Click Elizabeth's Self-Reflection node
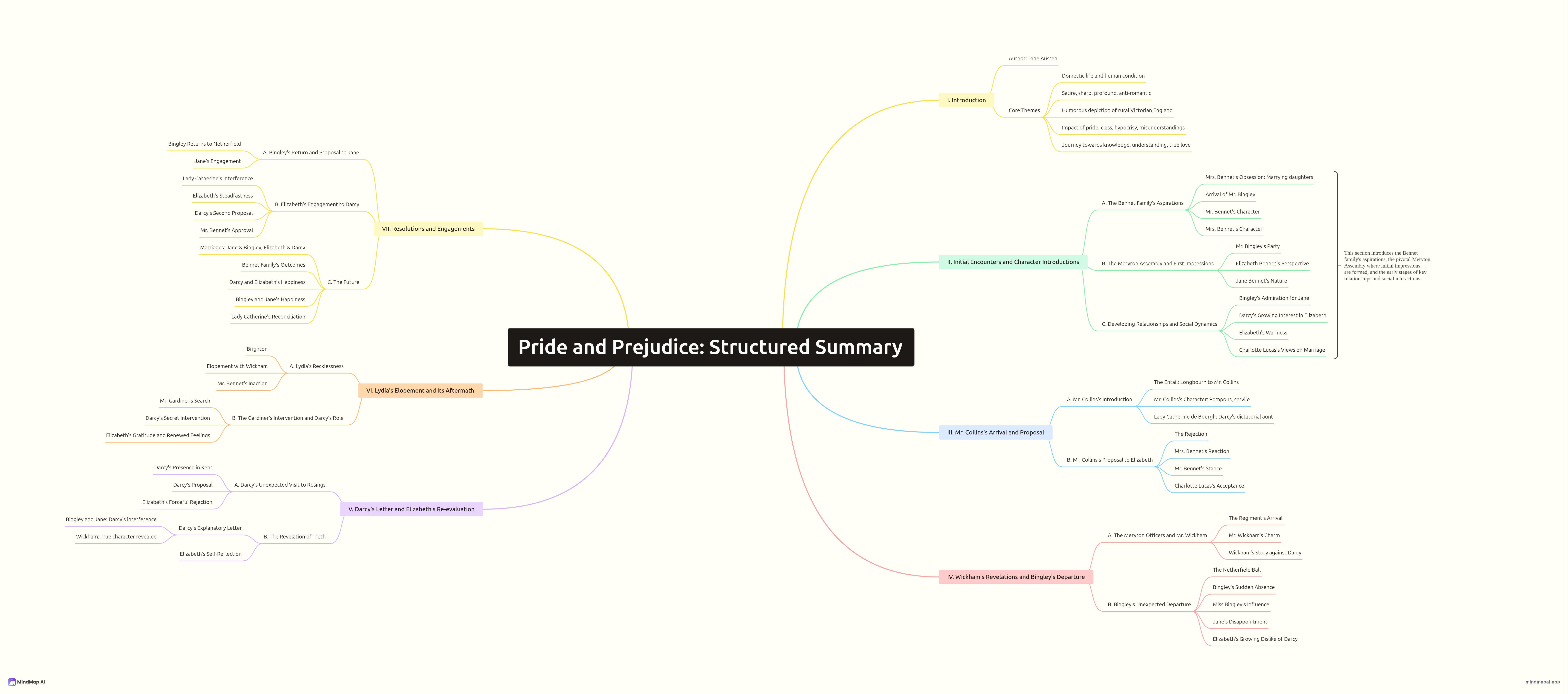Screen dimensions: 1568x694 coord(211,554)
